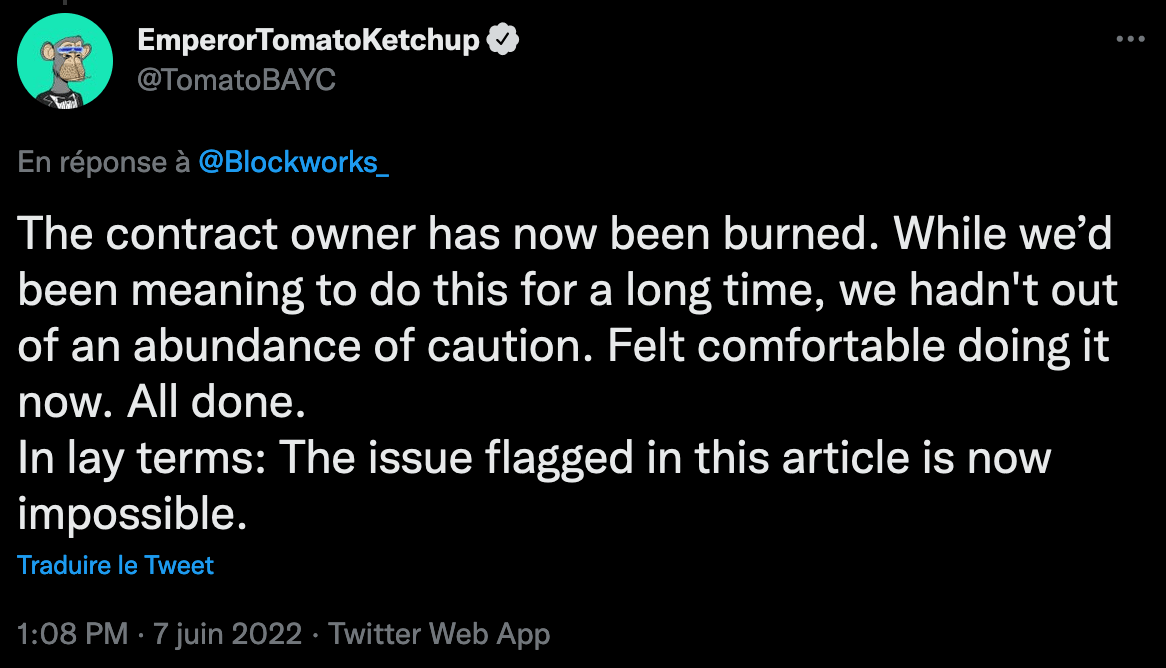Click the "now. All done." line
The height and width of the screenshot is (668, 1166).
point(159,402)
